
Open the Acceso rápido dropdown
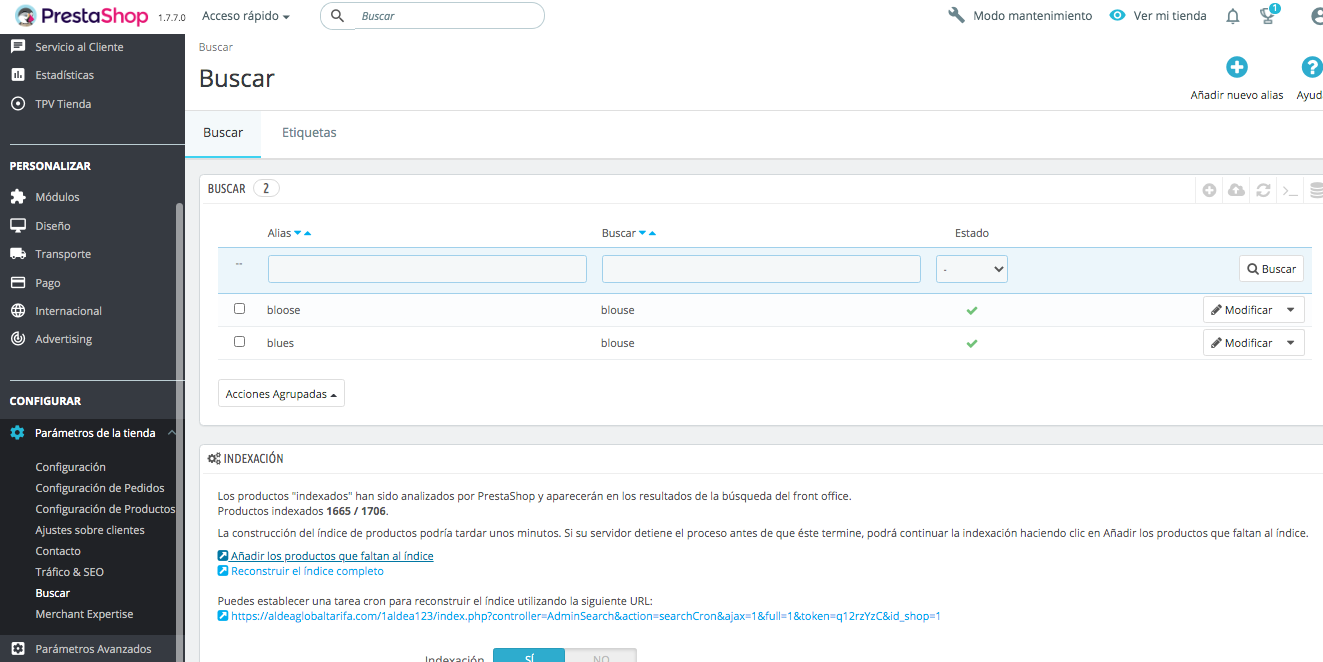click(246, 16)
